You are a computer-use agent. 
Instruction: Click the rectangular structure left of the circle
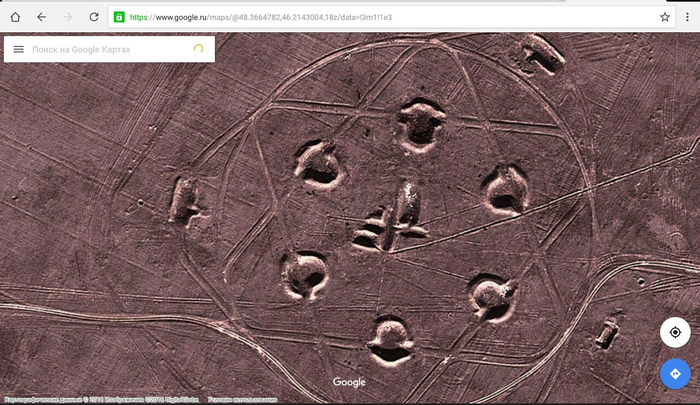pos(183,199)
